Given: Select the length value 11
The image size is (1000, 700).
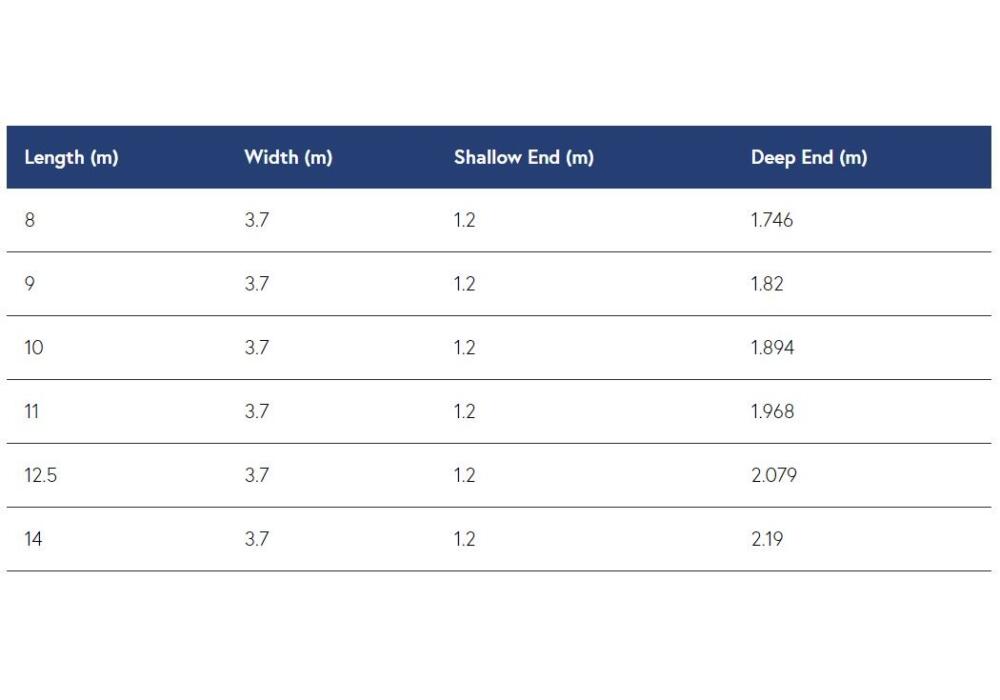Looking at the screenshot, I should [32, 411].
